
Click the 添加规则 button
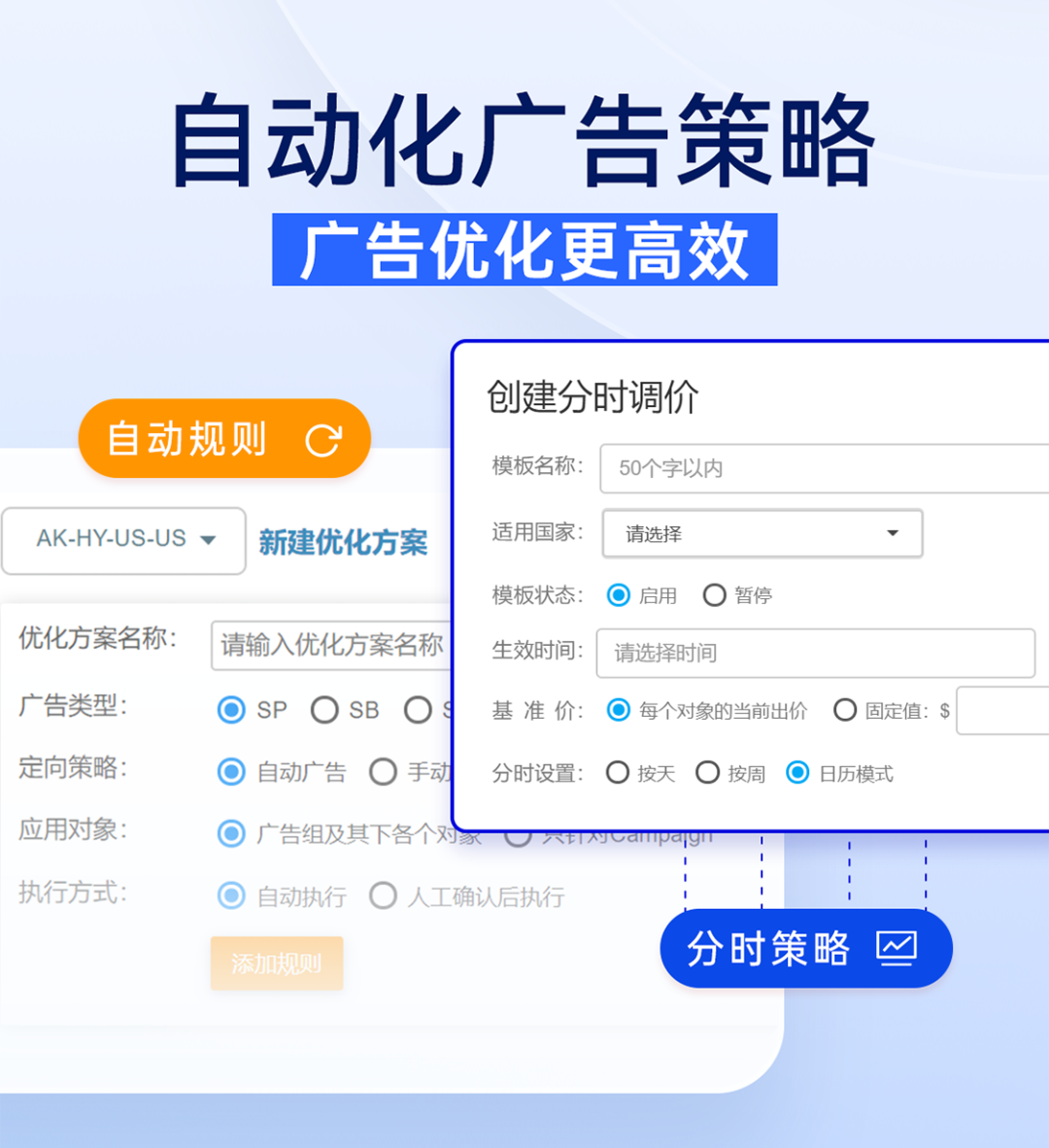pyautogui.click(x=277, y=963)
